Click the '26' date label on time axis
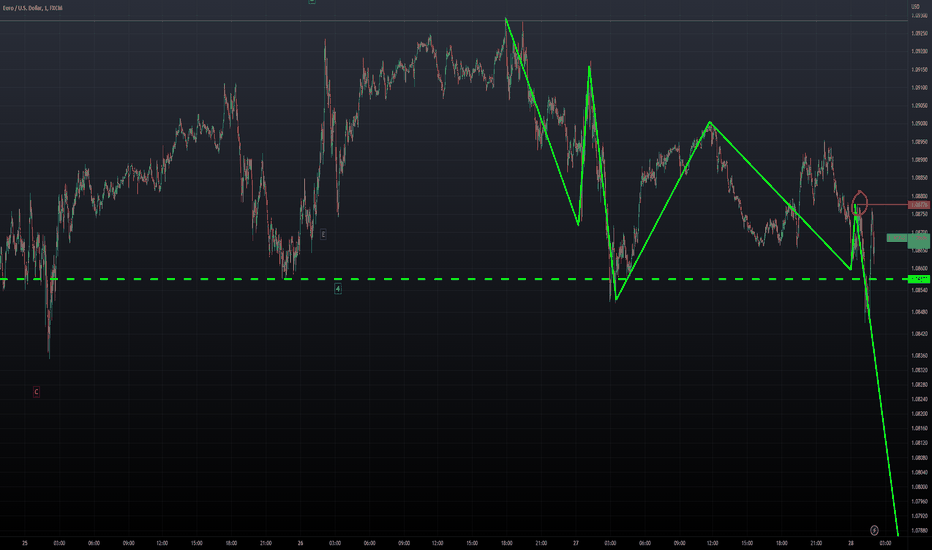The image size is (932, 550). (300, 543)
